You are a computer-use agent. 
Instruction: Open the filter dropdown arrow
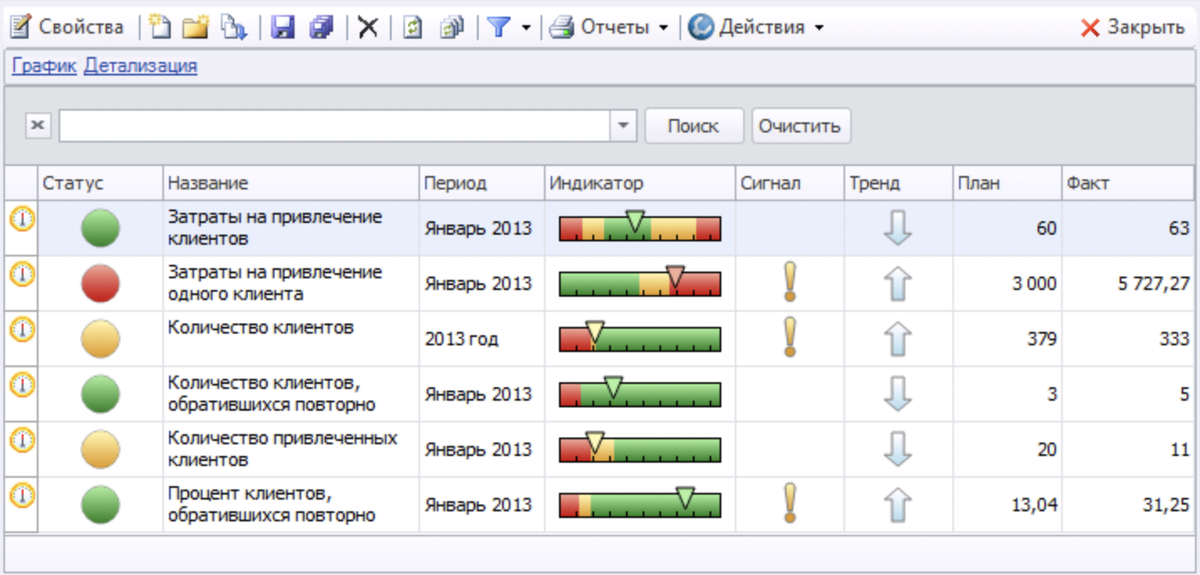(x=526, y=27)
